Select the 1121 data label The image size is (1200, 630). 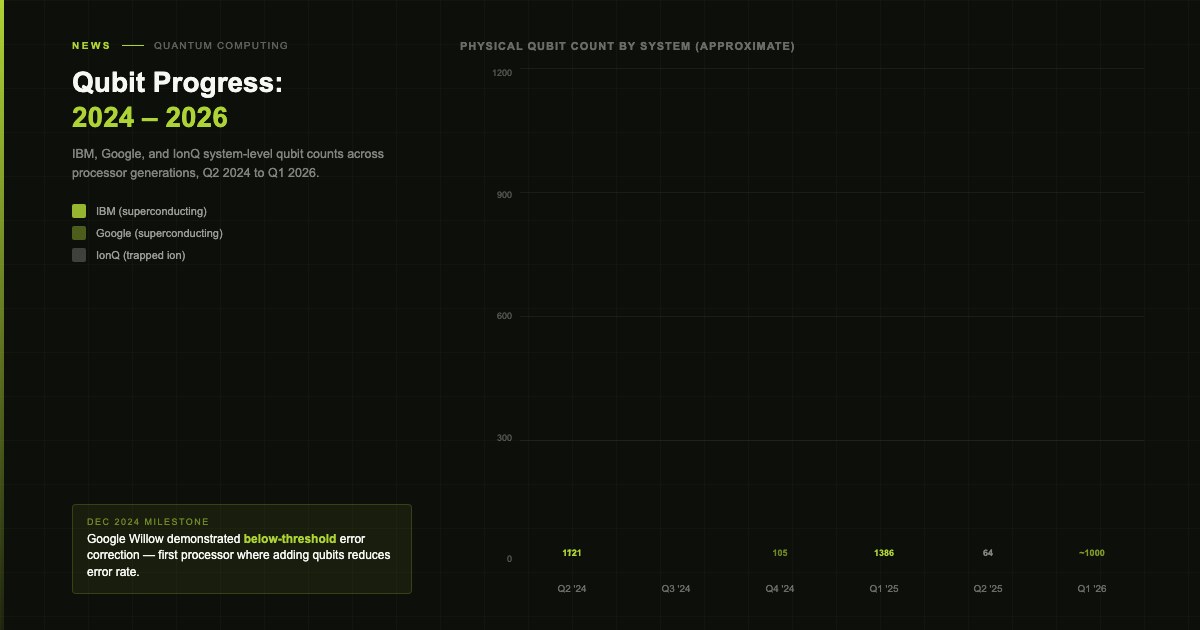pyautogui.click(x=572, y=553)
